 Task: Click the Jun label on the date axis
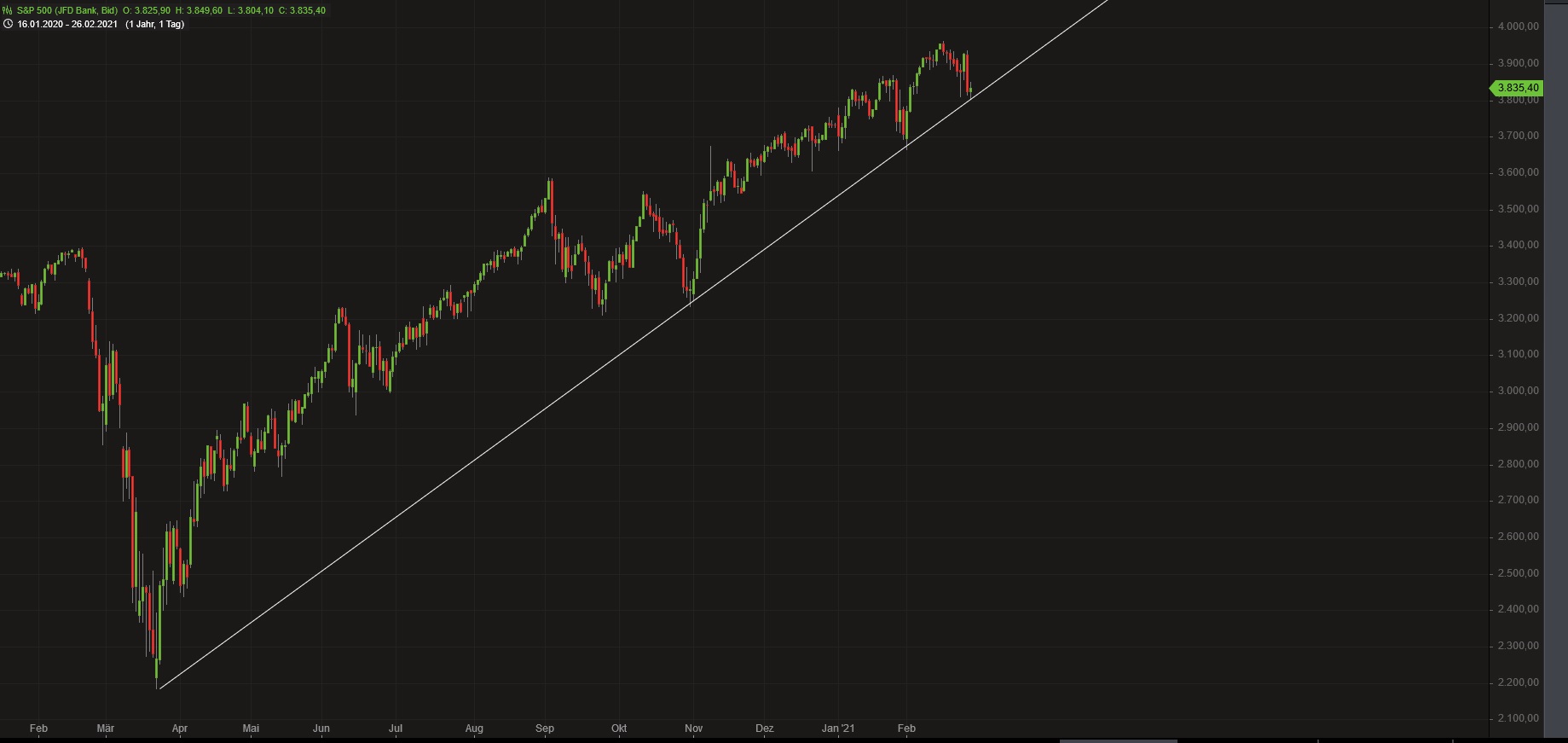[x=321, y=728]
